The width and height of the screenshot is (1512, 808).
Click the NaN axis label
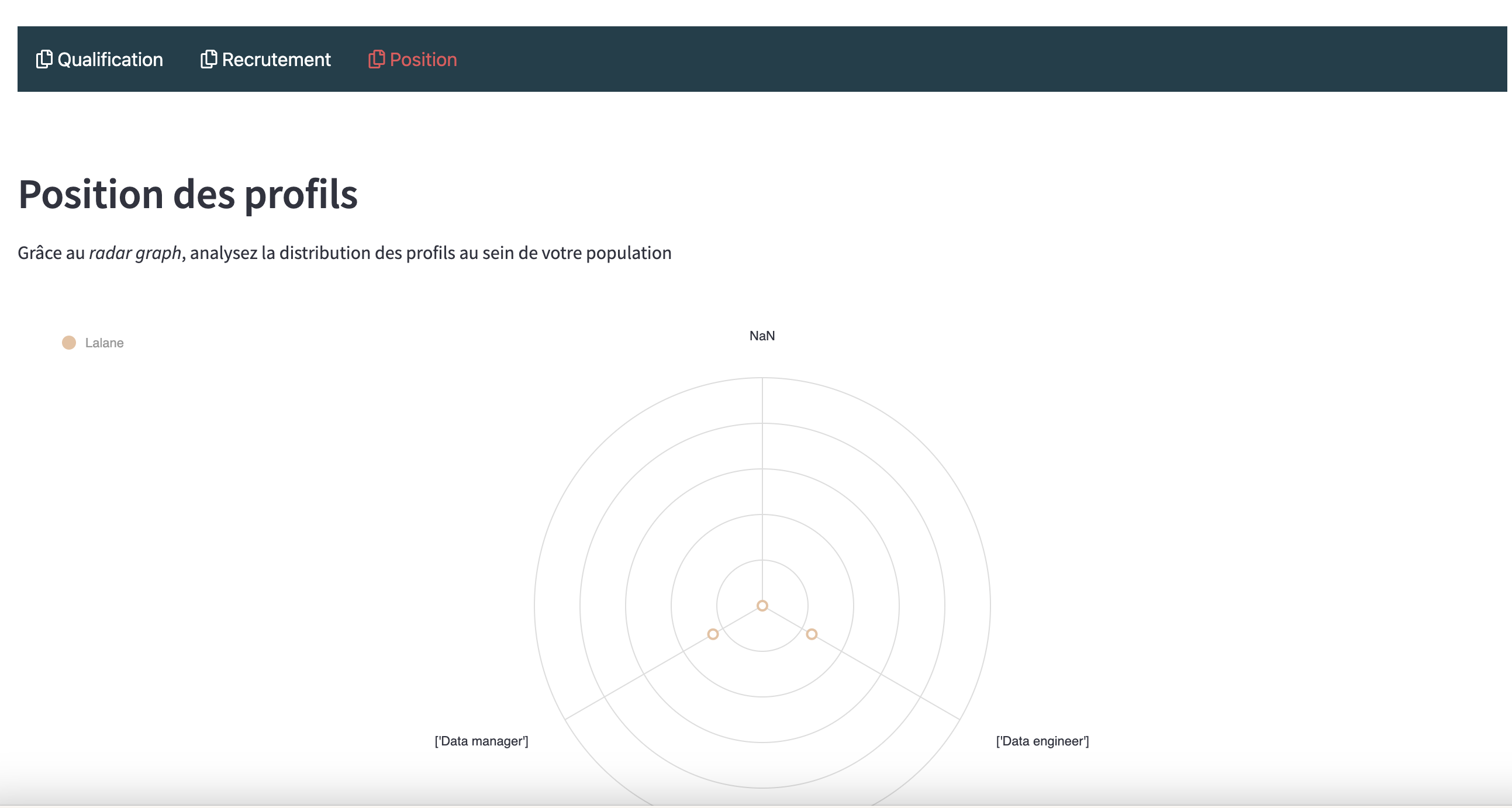[762, 336]
